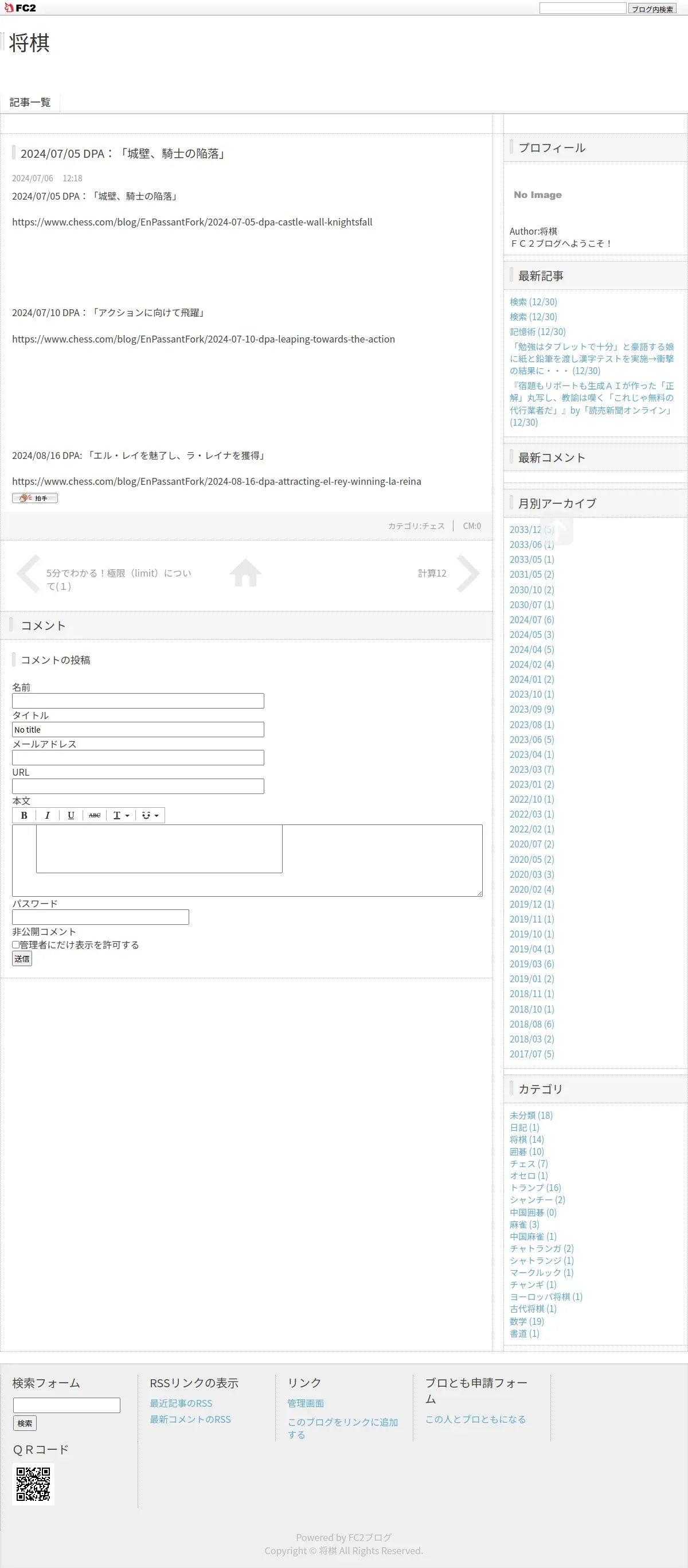688x1568 pixels.
Task: Check 管理者にだけ表示を許可する checkbox
Action: coord(16,945)
